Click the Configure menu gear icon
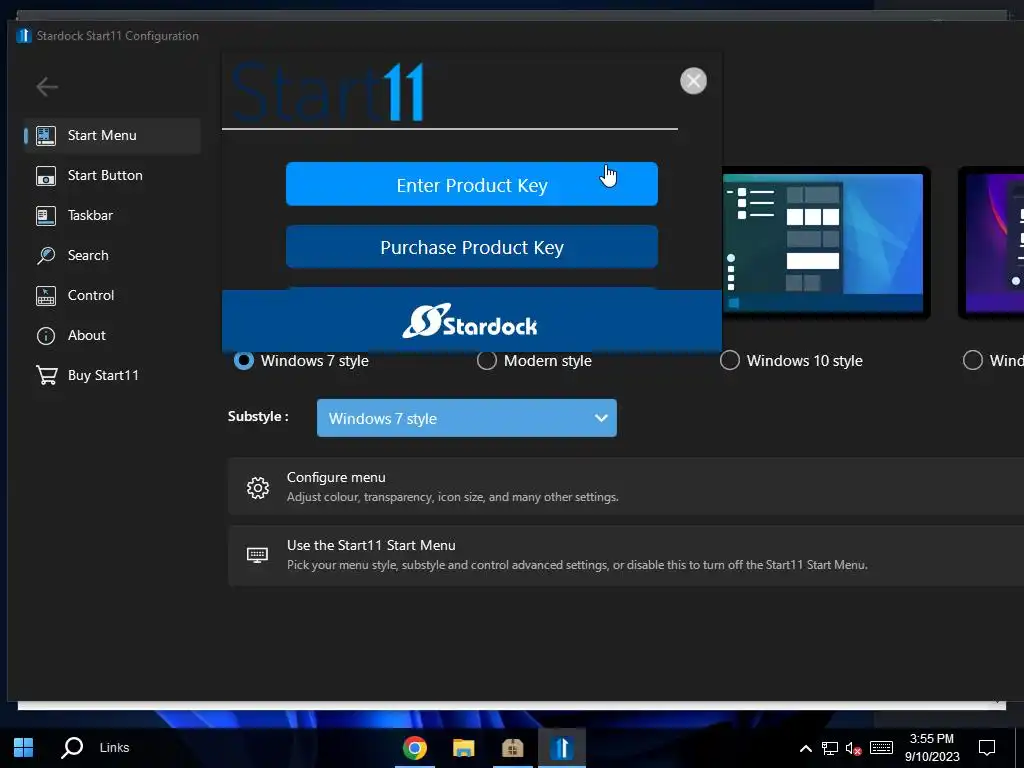Viewport: 1024px width, 768px height. tap(258, 487)
